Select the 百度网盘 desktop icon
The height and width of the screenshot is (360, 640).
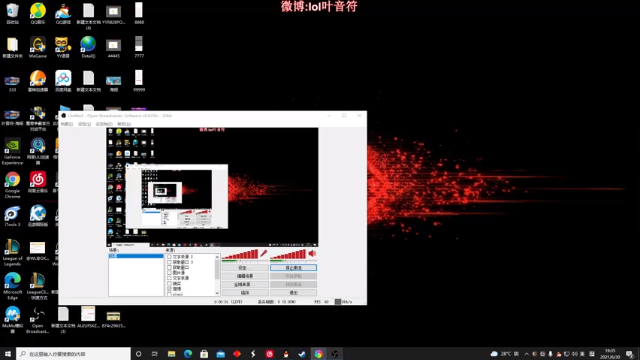click(x=63, y=81)
